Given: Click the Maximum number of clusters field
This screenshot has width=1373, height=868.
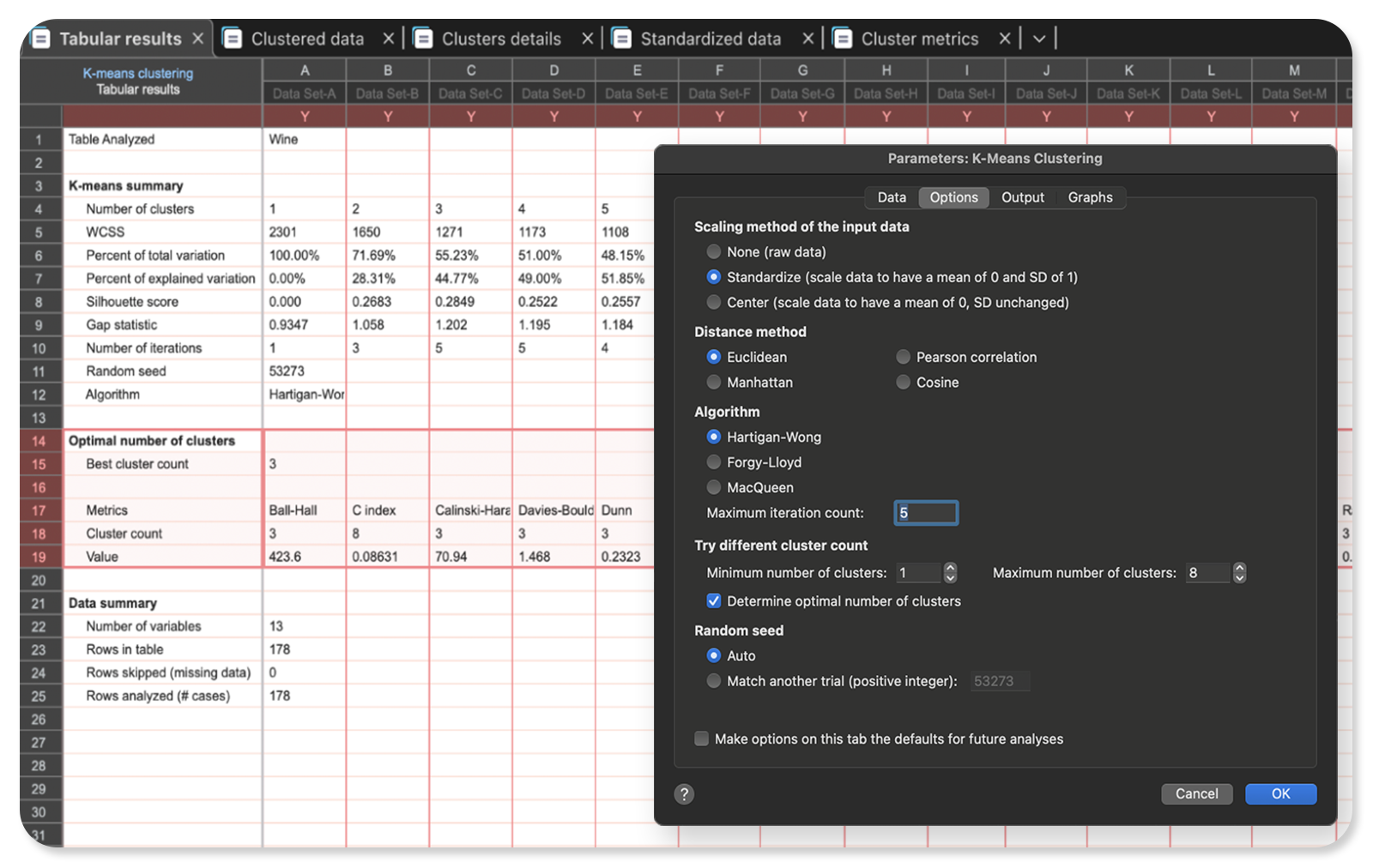Looking at the screenshot, I should pos(1208,573).
